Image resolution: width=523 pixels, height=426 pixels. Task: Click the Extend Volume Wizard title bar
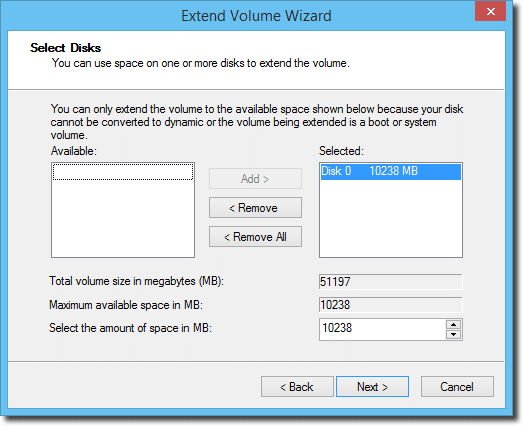click(256, 16)
